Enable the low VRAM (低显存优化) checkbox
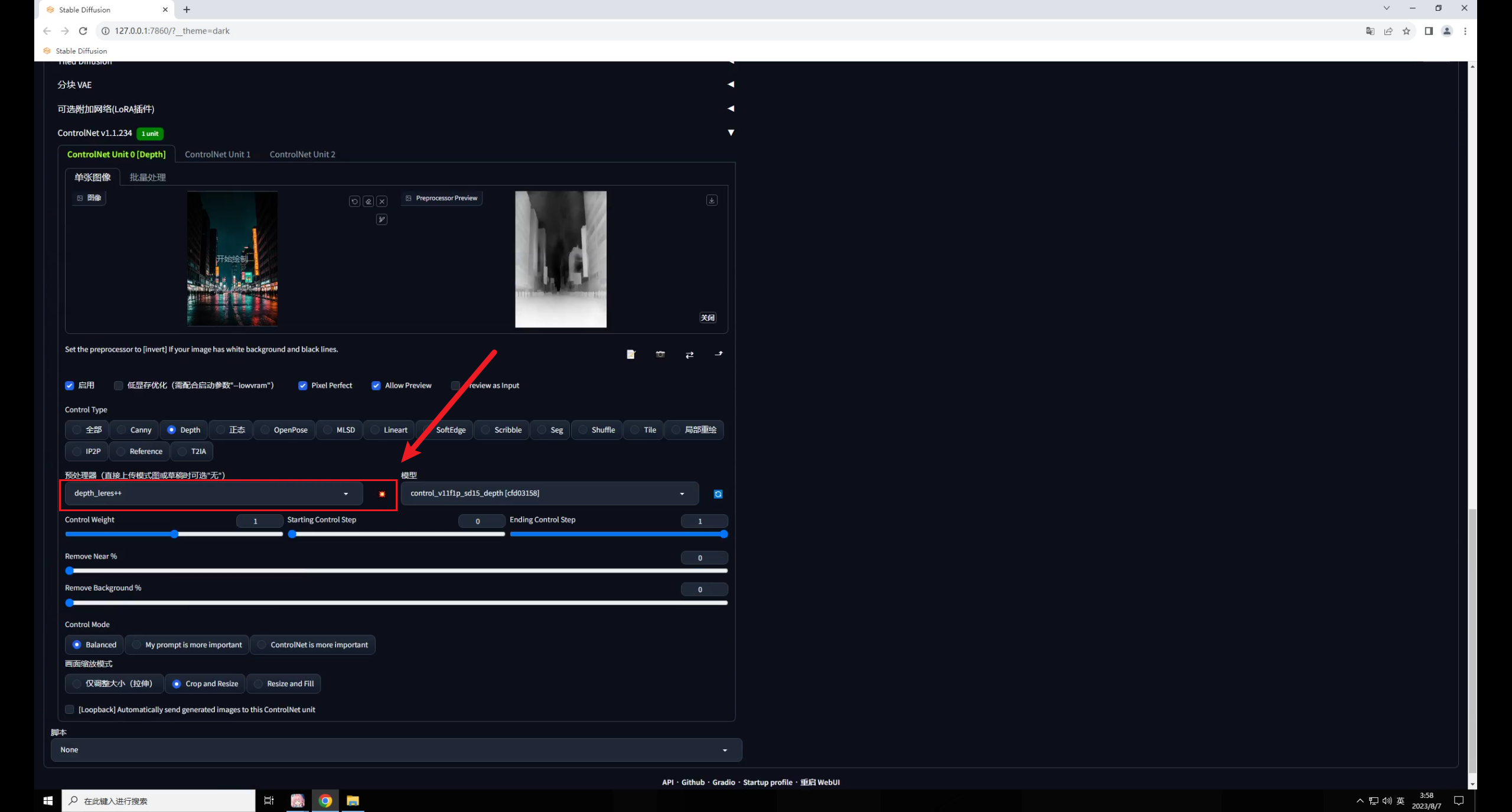 pos(119,386)
